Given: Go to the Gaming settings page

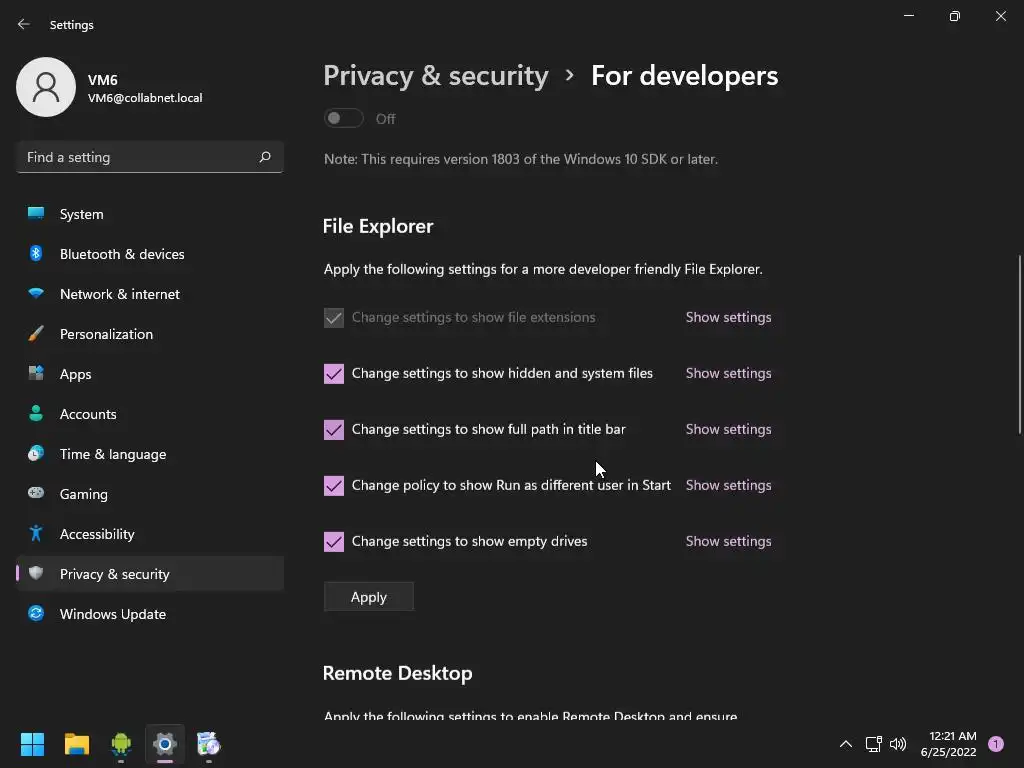Looking at the screenshot, I should (83, 494).
